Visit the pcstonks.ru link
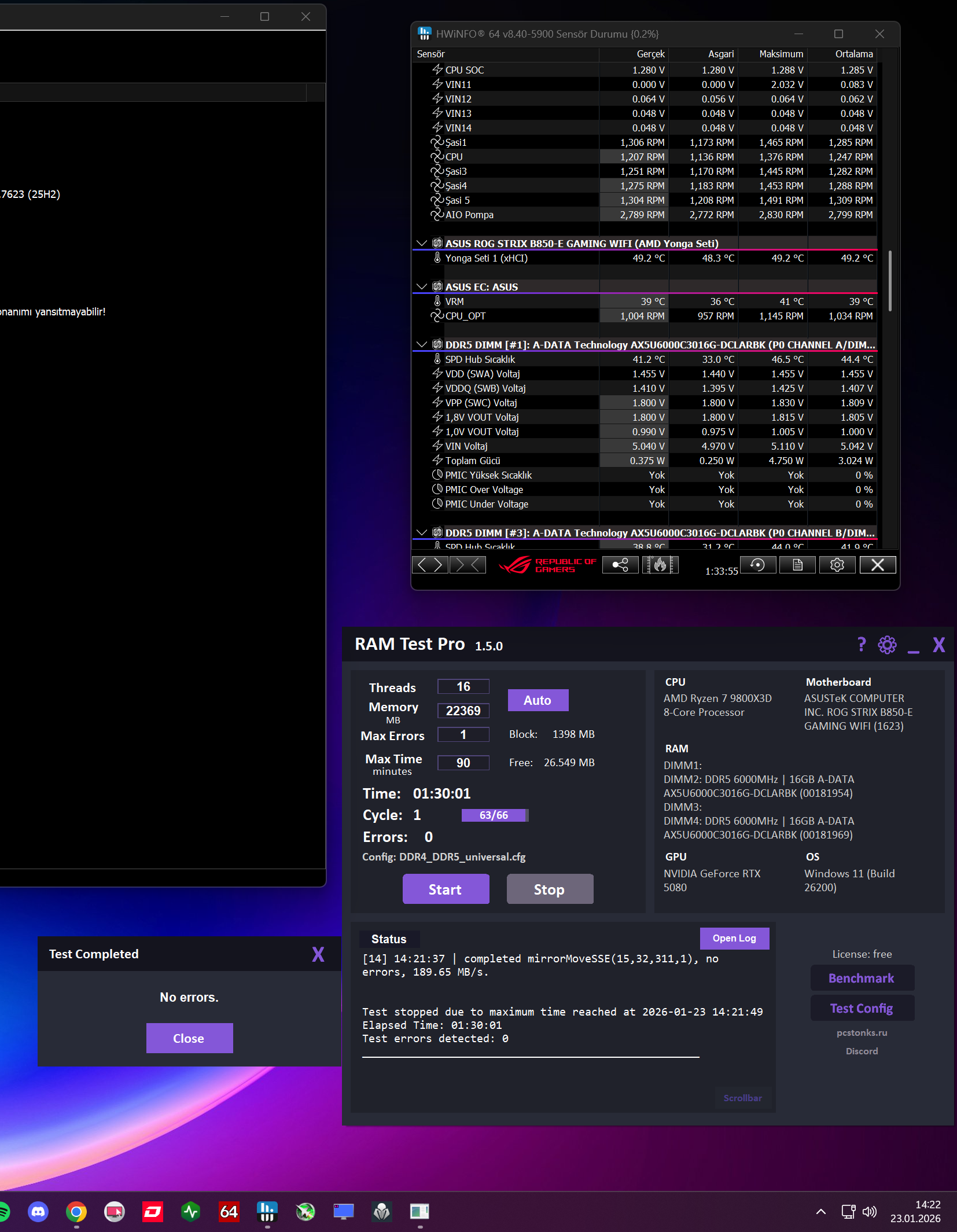 862,1033
